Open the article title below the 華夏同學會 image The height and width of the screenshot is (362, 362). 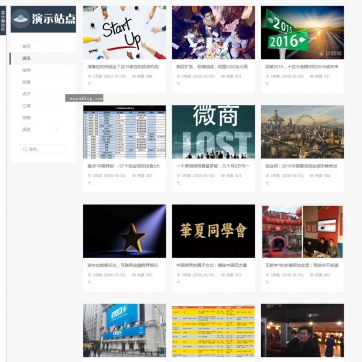pyautogui.click(x=212, y=265)
